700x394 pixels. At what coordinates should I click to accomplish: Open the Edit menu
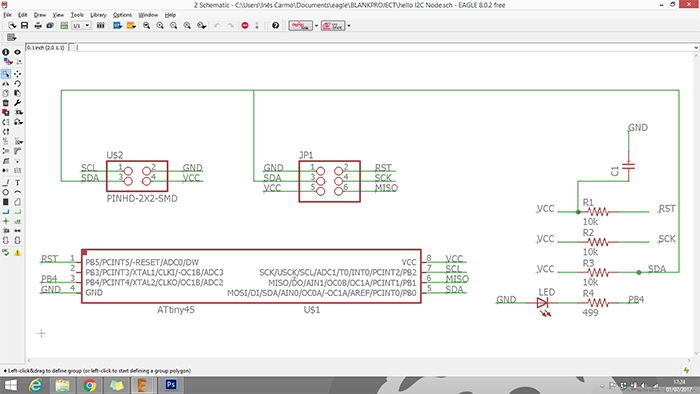click(22, 15)
